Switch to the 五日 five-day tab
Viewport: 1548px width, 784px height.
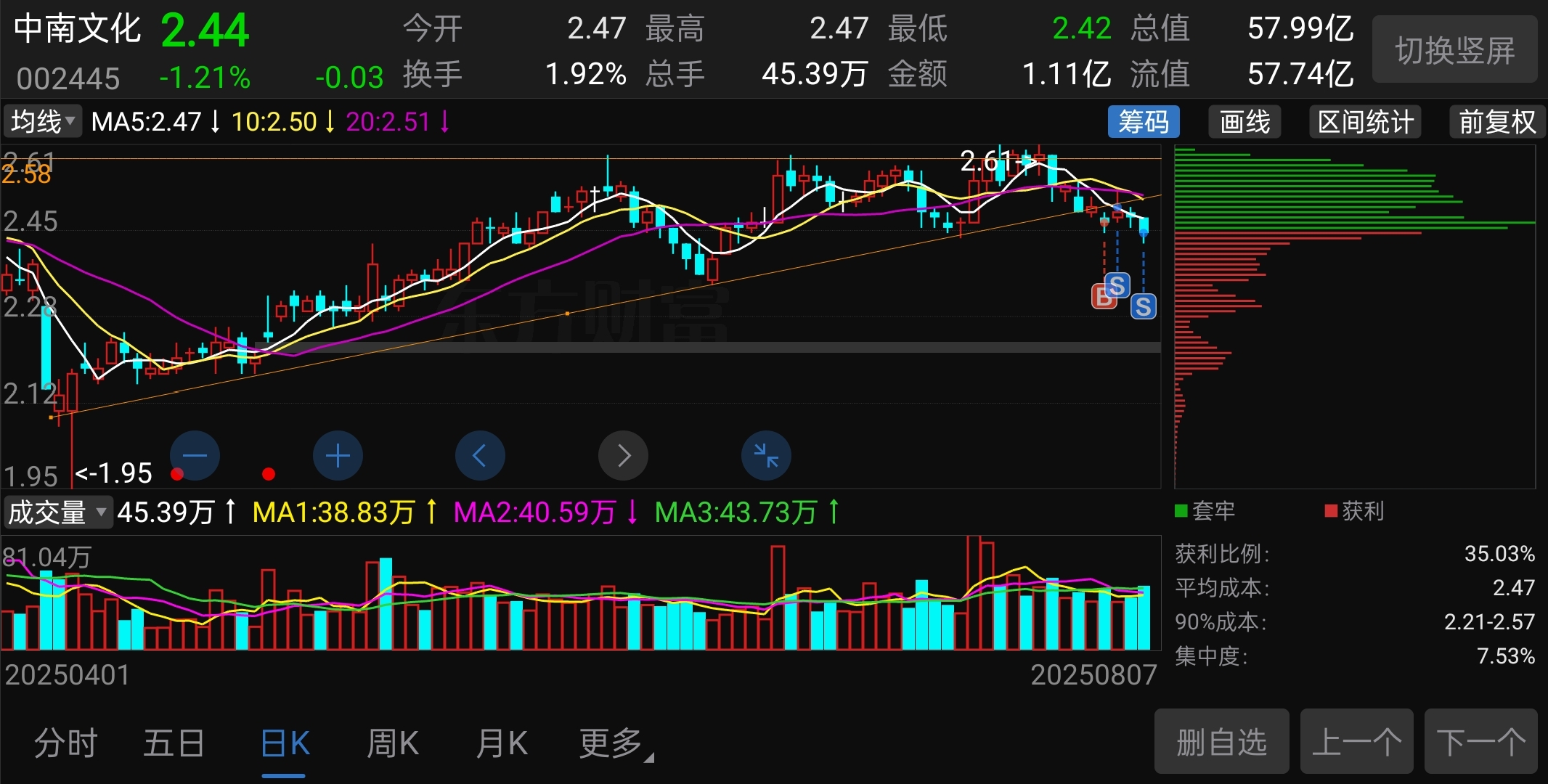pos(174,743)
